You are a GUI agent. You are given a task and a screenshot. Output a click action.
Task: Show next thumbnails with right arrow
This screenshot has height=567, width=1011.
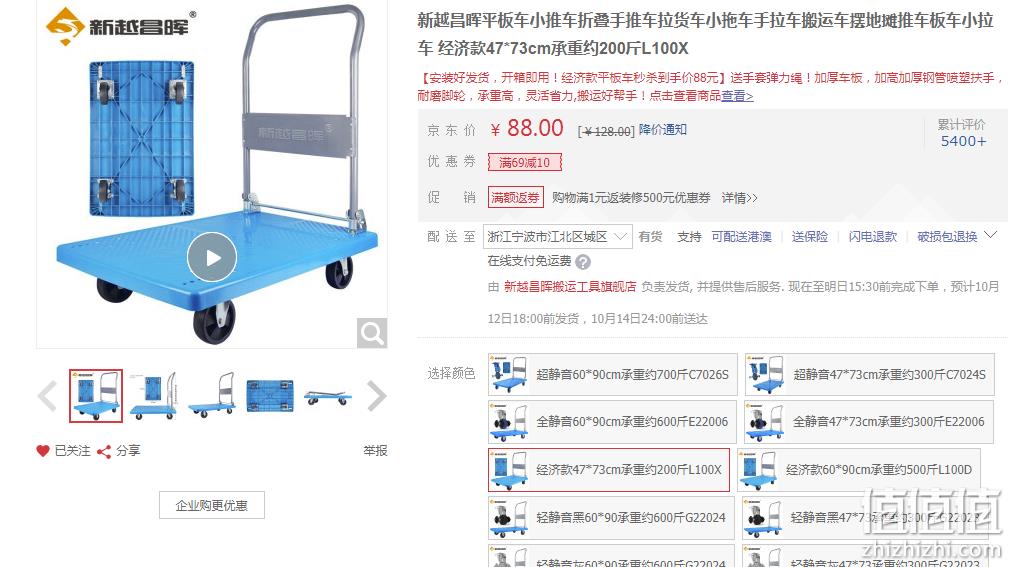[x=377, y=395]
